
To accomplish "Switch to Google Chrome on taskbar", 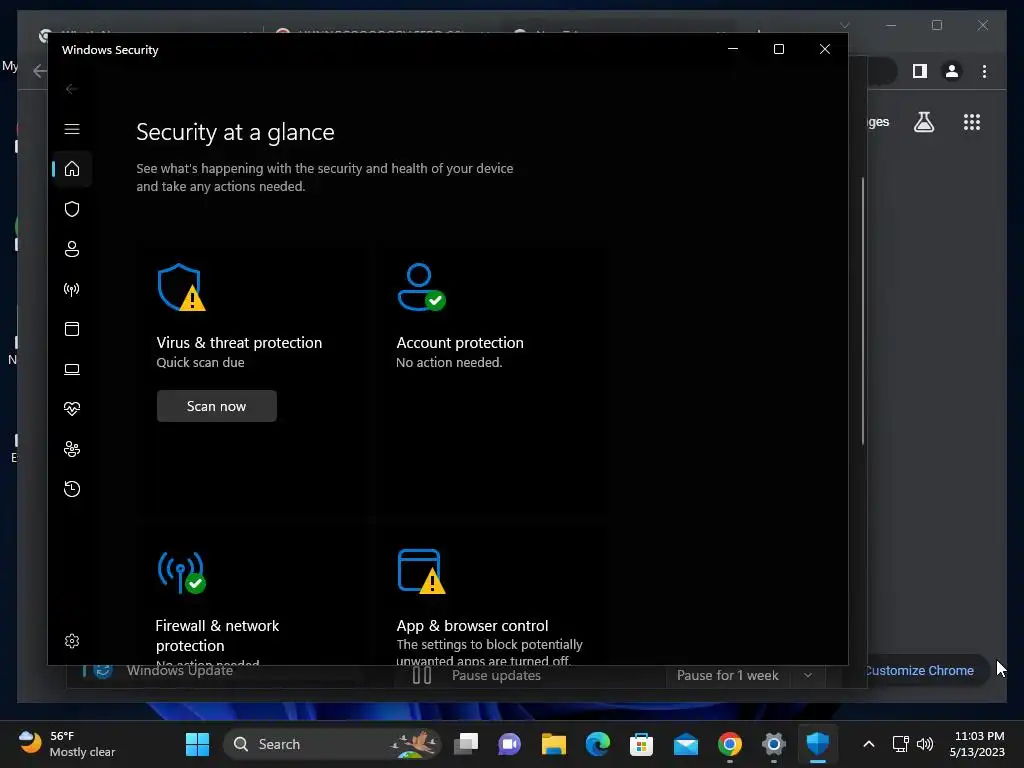I will tap(729, 744).
